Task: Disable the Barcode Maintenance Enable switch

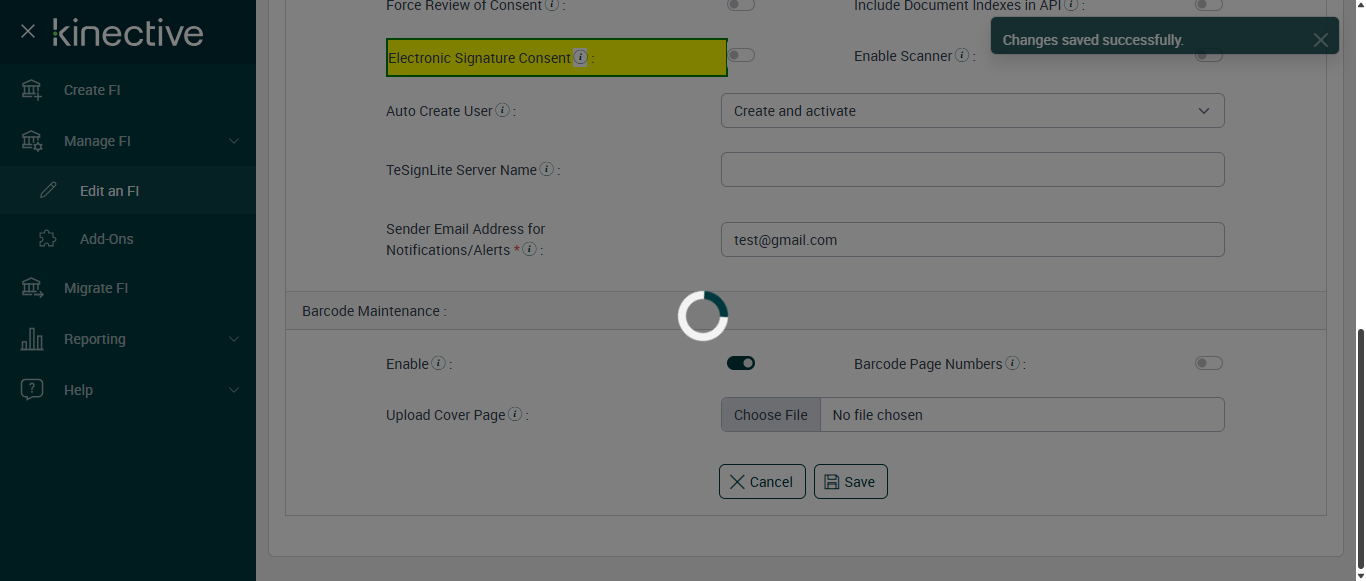Action: 741,363
